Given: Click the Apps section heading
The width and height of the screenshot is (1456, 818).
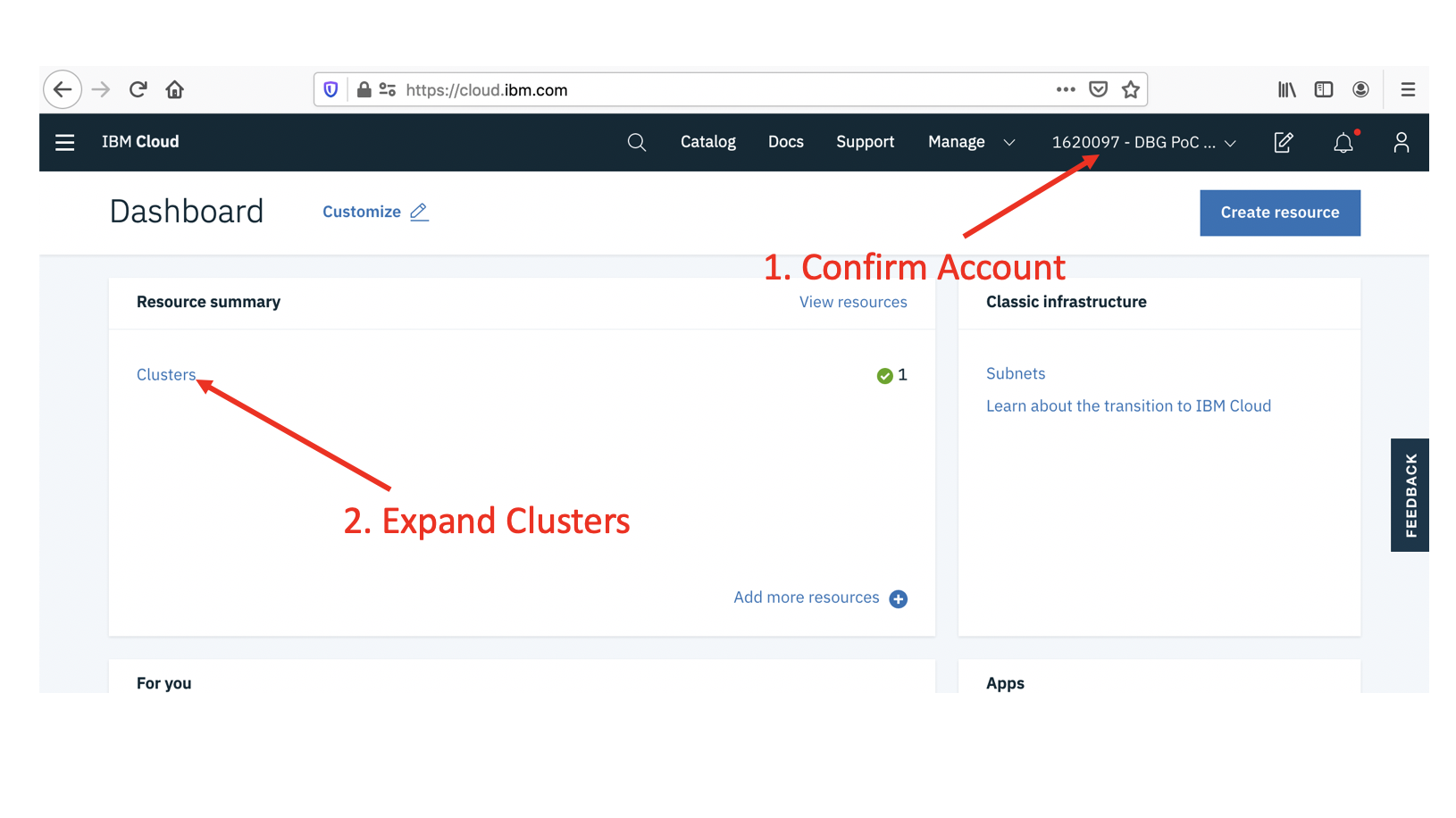Looking at the screenshot, I should click(x=1005, y=683).
